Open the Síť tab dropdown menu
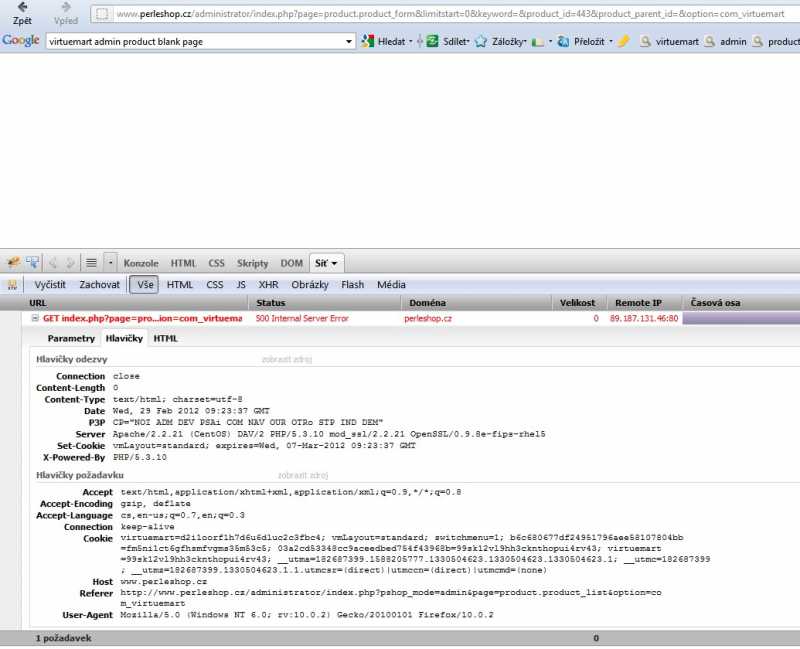Screen dimensions: 800x649 336,264
